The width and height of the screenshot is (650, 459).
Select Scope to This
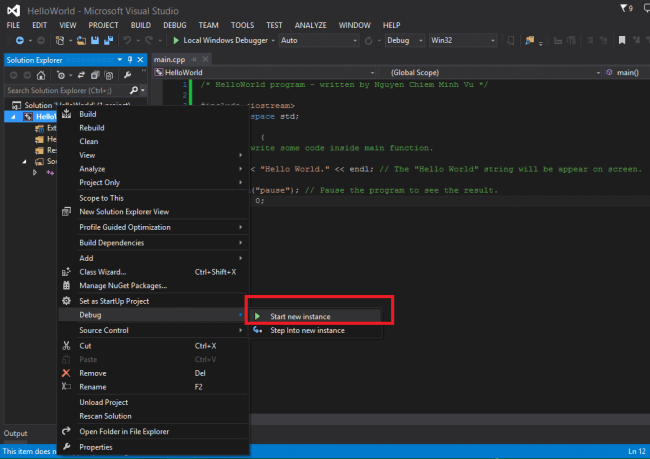[x=153, y=198]
